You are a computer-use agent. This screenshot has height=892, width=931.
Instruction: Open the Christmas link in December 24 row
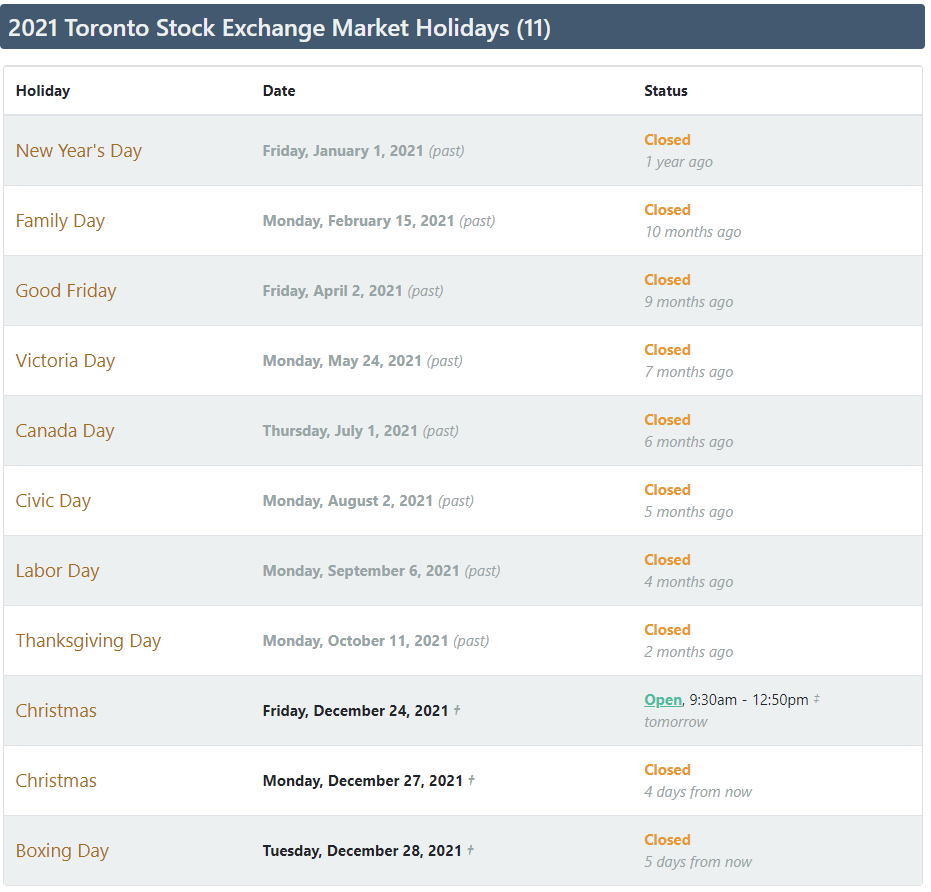56,711
